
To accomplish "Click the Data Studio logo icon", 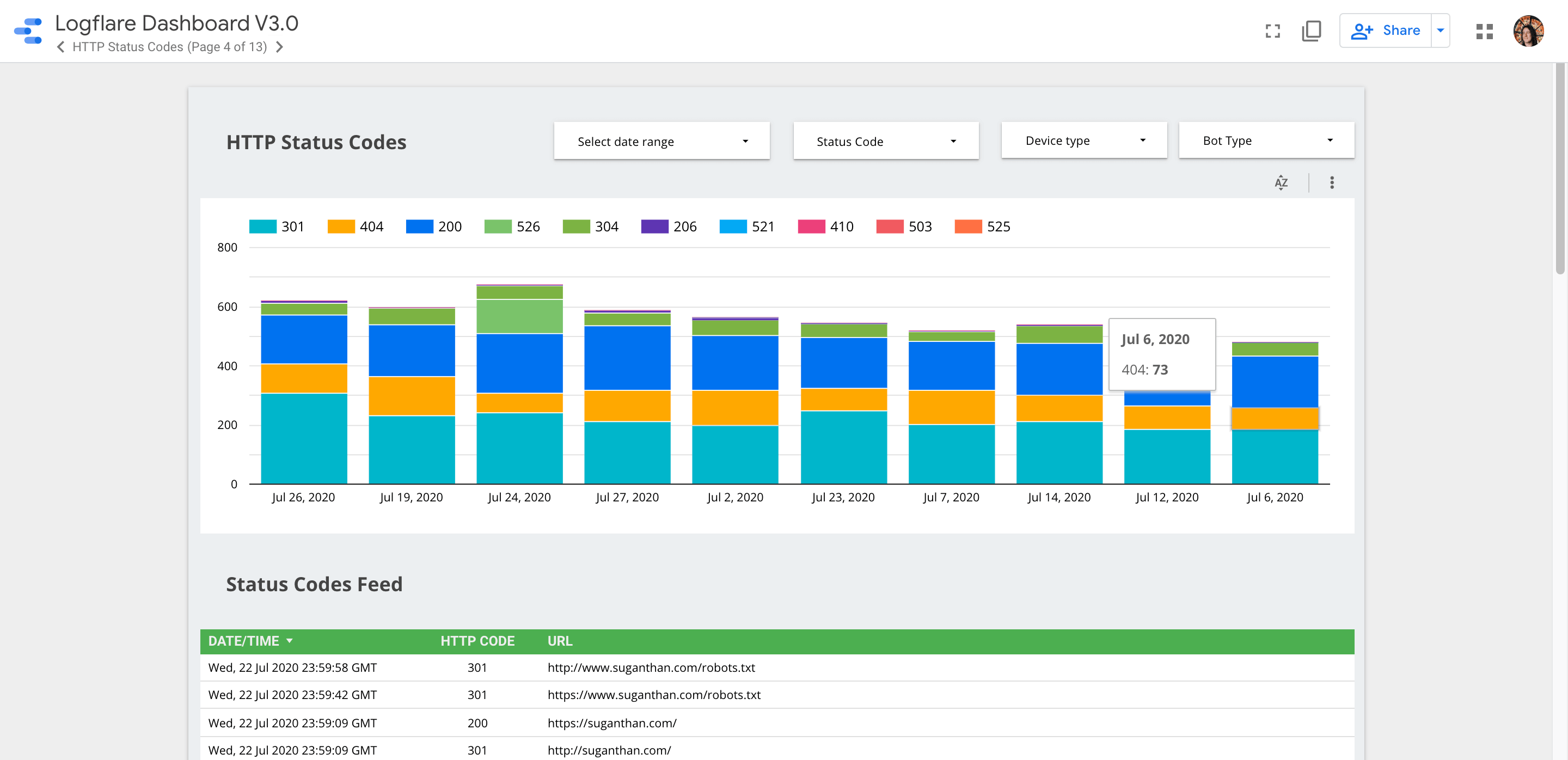I will click(28, 30).
